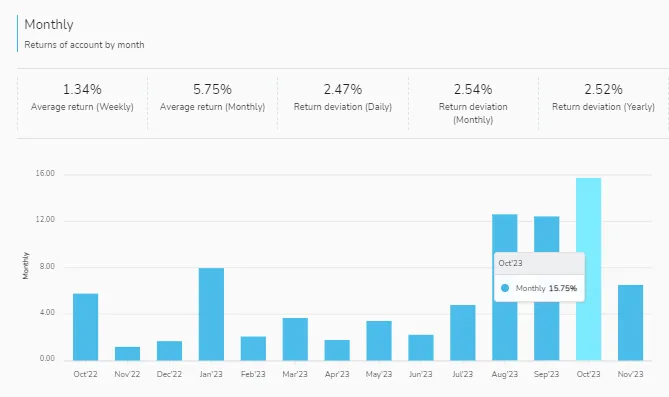
Task: Select the Jan'23 bar in chart
Action: pos(211,314)
